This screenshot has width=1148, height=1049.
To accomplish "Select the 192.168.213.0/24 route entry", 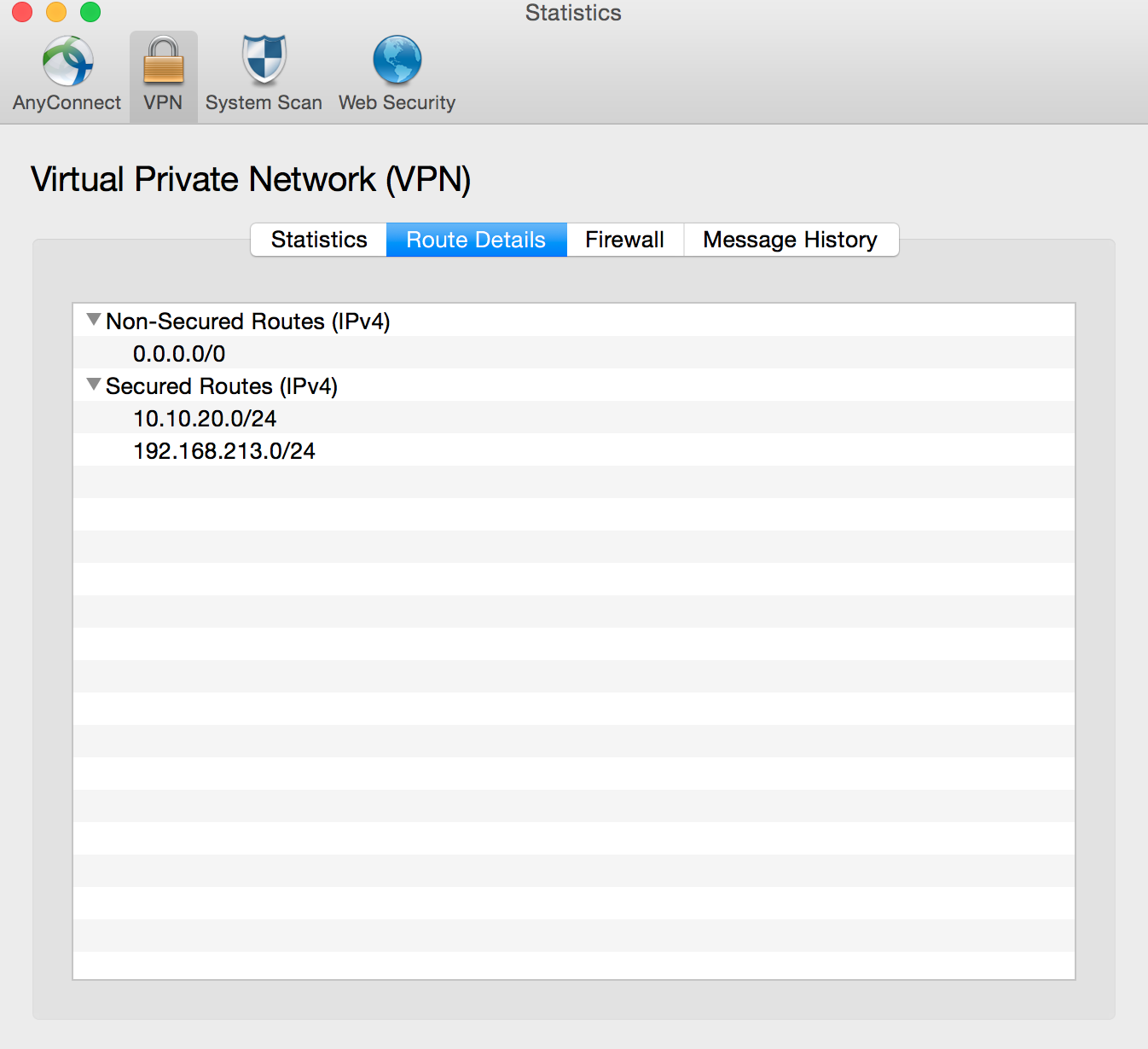I will pyautogui.click(x=574, y=450).
